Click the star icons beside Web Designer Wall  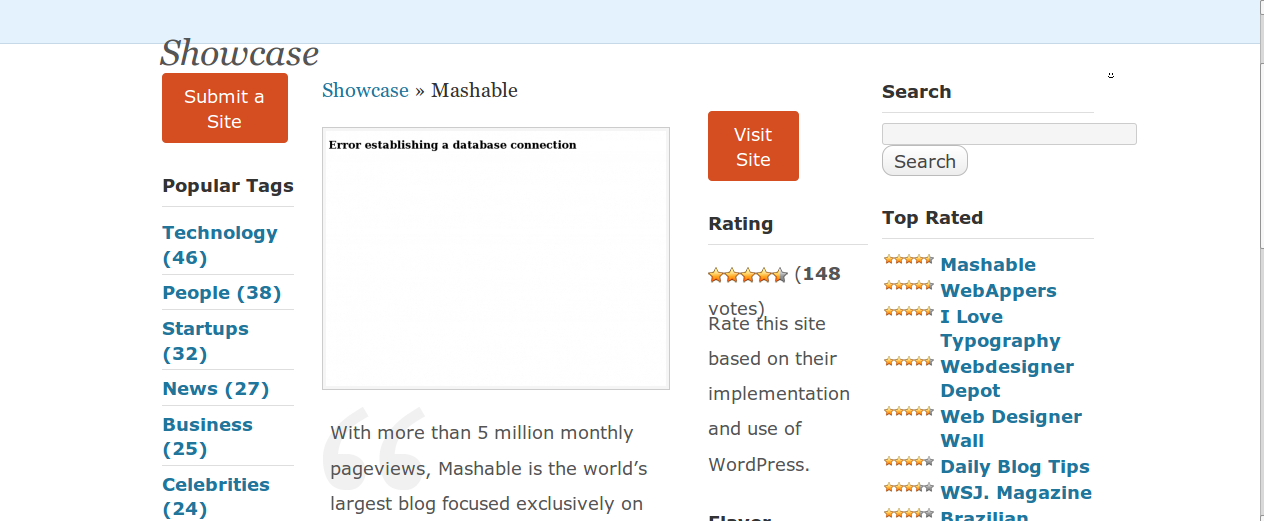tap(909, 411)
